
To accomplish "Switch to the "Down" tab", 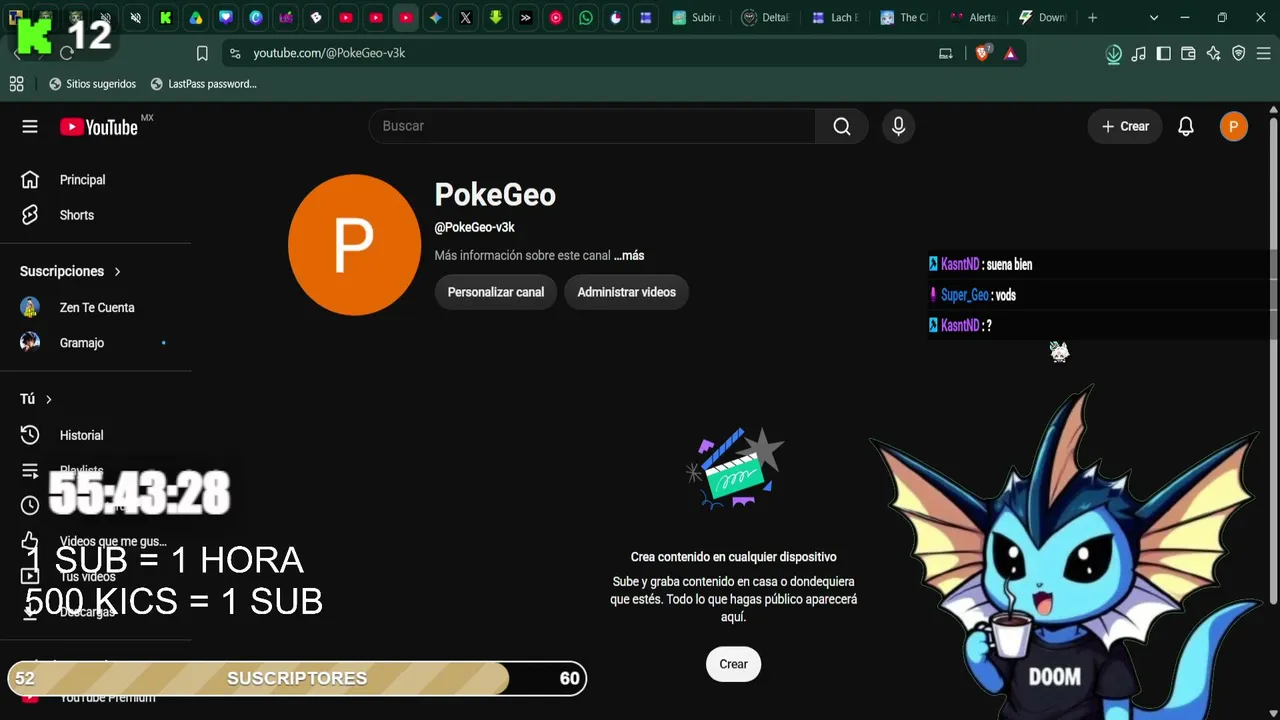I will pos(1043,17).
